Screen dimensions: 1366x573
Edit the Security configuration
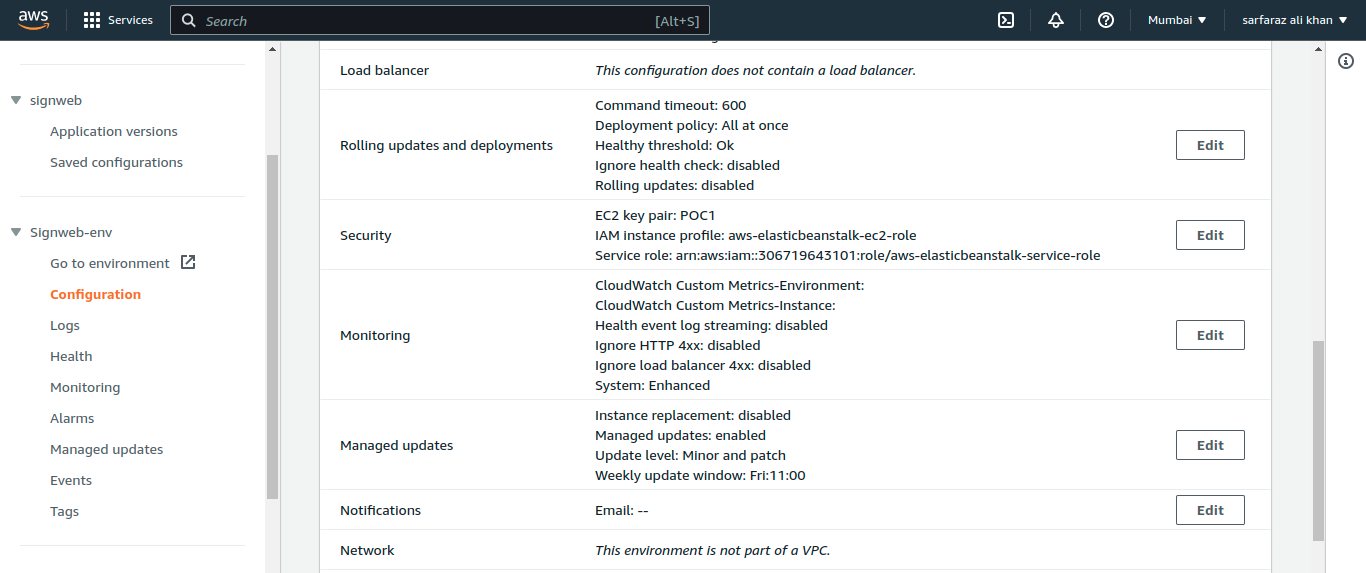point(1210,235)
